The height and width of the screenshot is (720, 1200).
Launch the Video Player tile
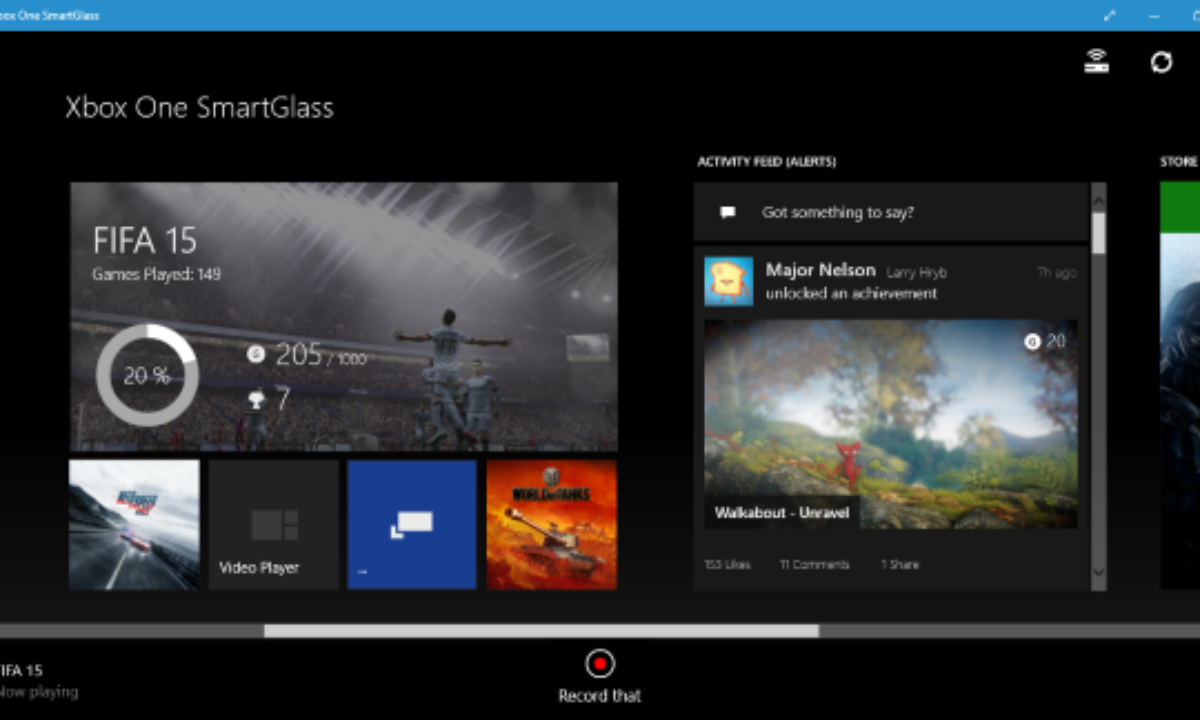(274, 524)
